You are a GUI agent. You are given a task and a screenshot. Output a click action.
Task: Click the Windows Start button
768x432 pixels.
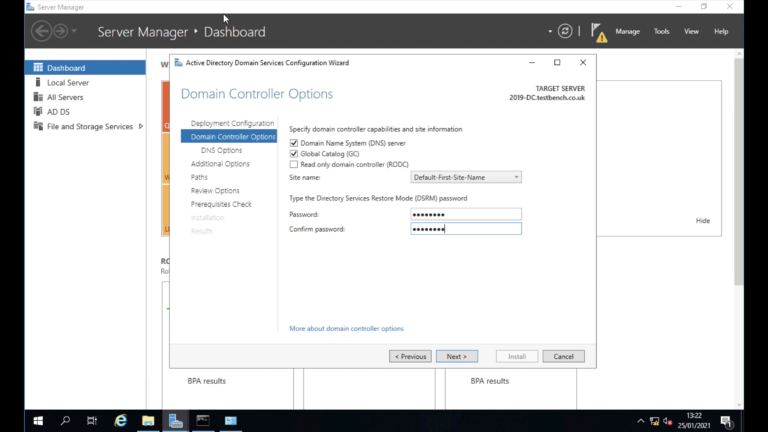pyautogui.click(x=38, y=421)
